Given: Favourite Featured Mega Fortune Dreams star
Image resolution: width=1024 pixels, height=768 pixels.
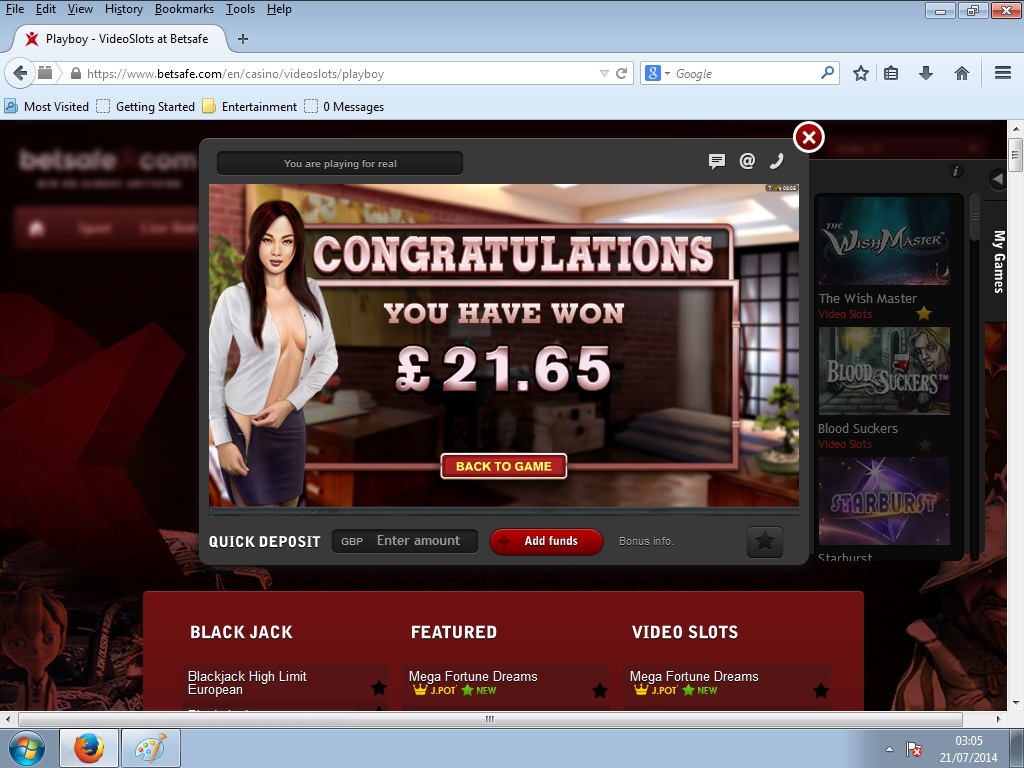Looking at the screenshot, I should (600, 690).
